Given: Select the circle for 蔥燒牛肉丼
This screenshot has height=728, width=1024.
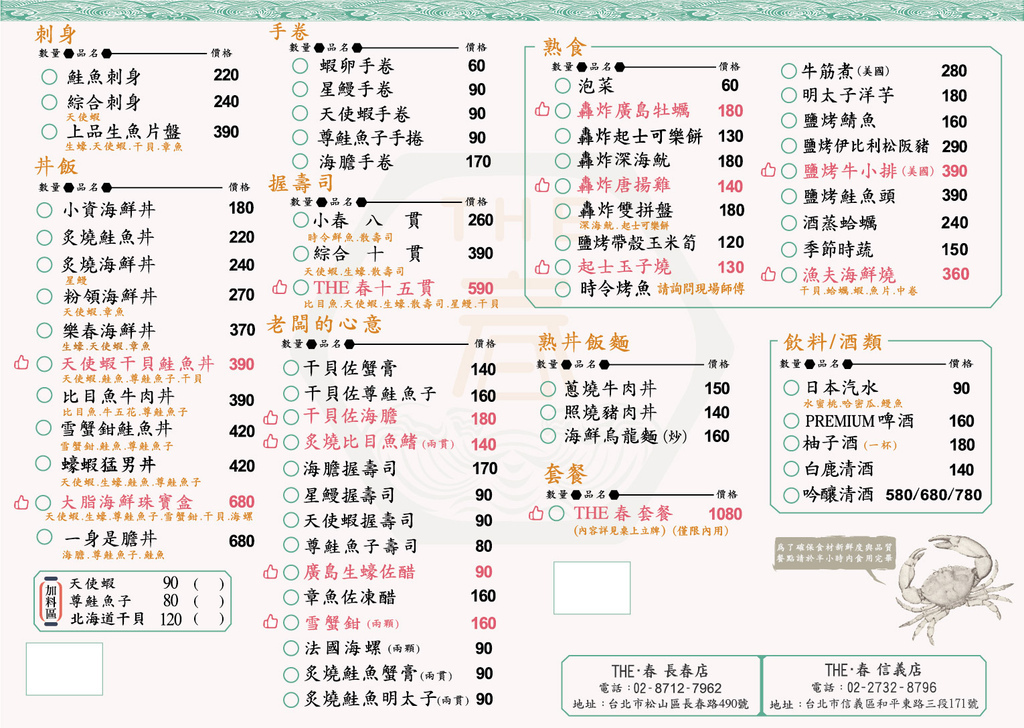Looking at the screenshot, I should (x=548, y=389).
